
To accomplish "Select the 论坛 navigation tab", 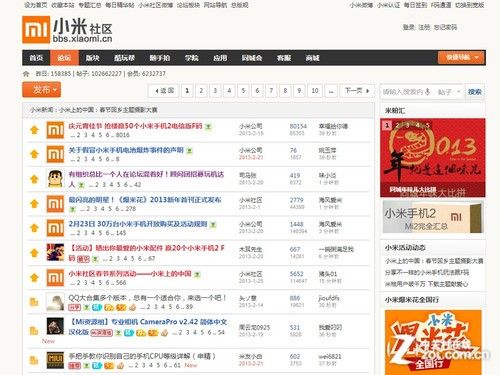I will coord(64,58).
